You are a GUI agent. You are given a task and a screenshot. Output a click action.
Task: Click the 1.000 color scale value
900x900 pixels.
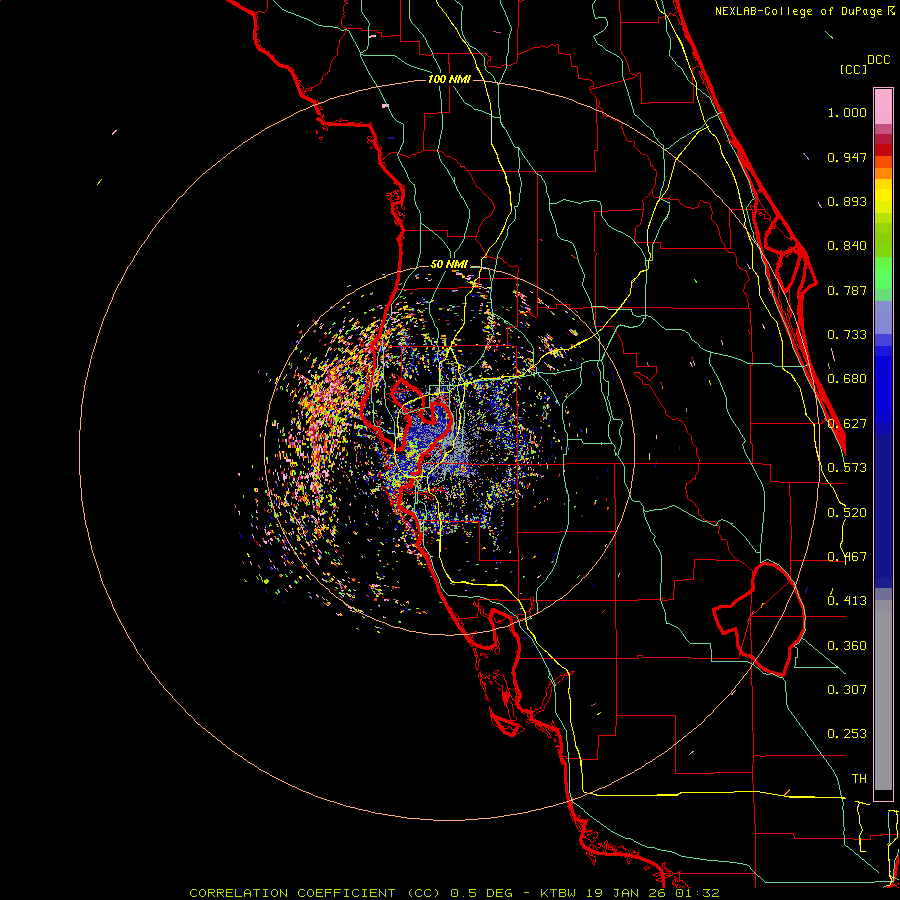(x=847, y=112)
